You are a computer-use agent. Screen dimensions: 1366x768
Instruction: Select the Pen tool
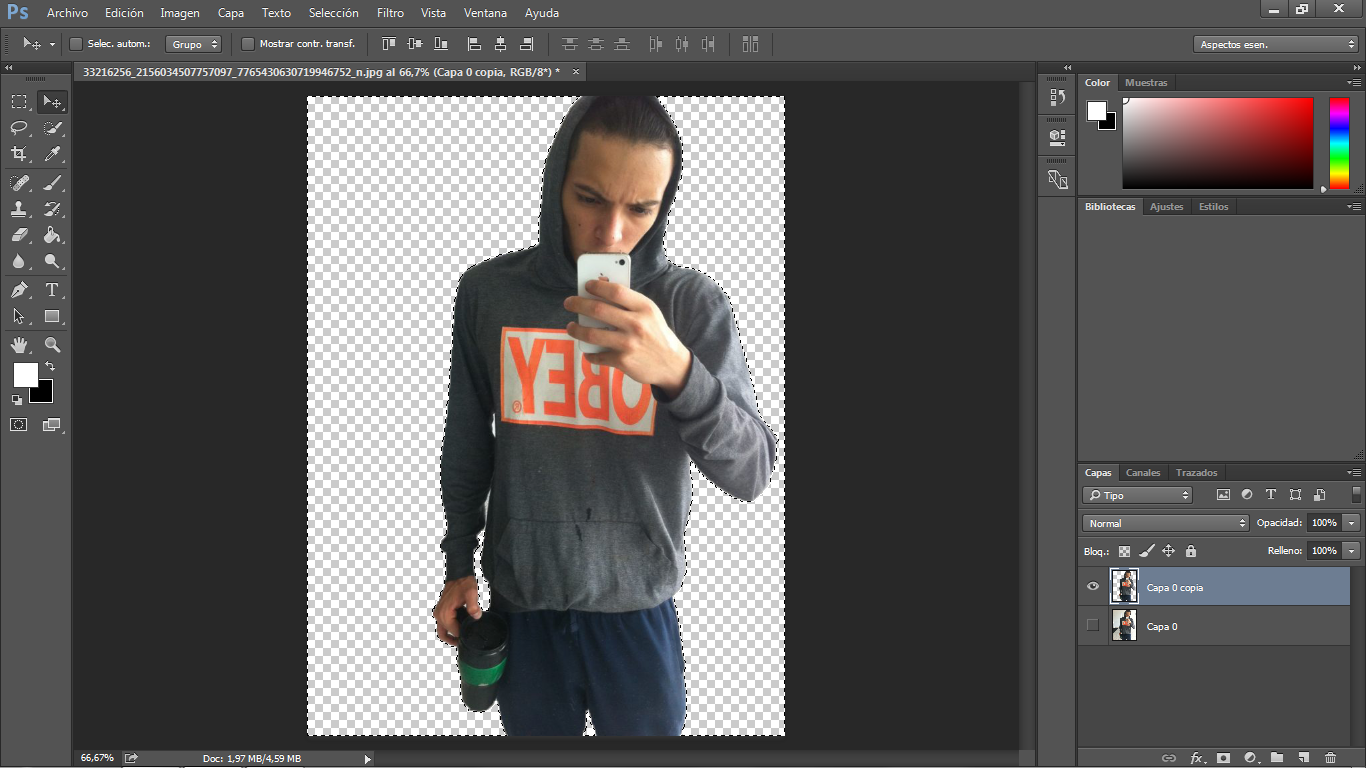19,290
